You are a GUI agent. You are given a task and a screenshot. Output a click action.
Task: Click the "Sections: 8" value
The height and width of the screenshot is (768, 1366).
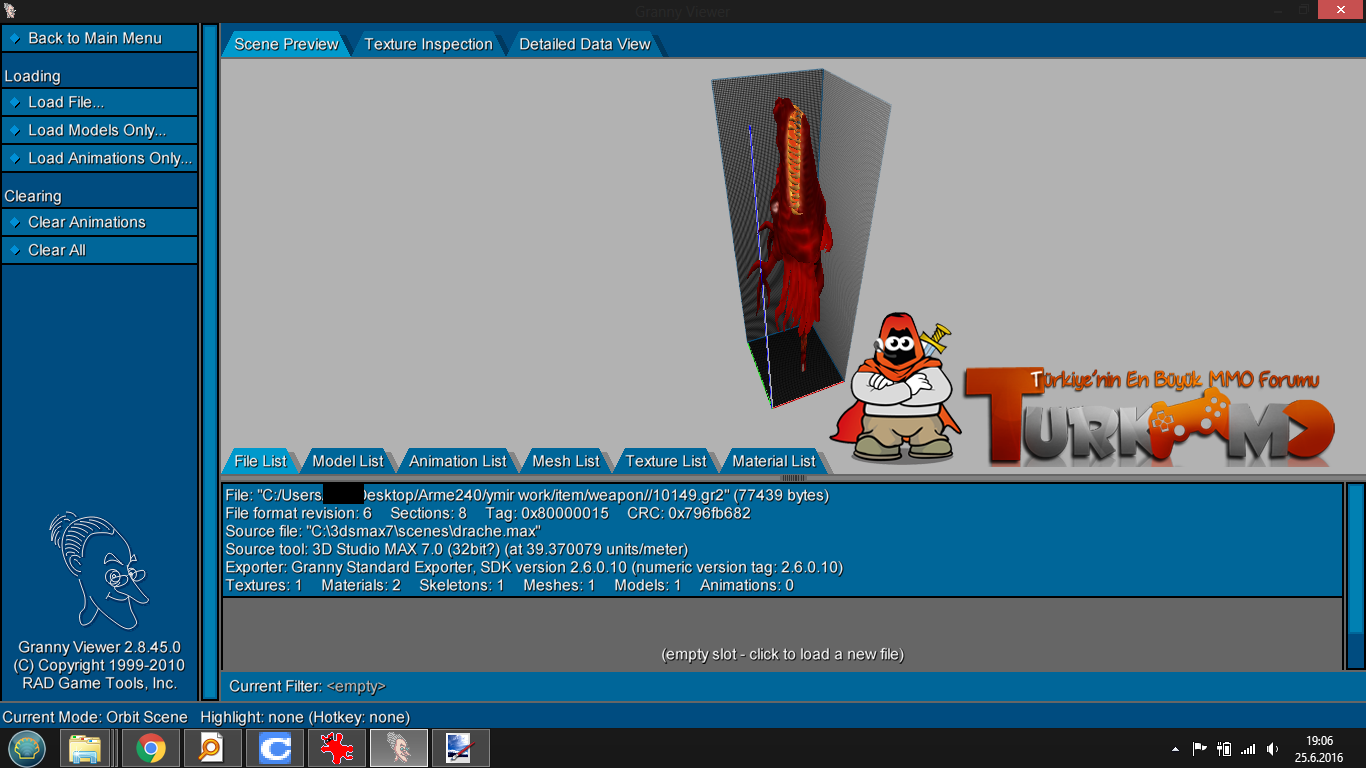point(428,513)
